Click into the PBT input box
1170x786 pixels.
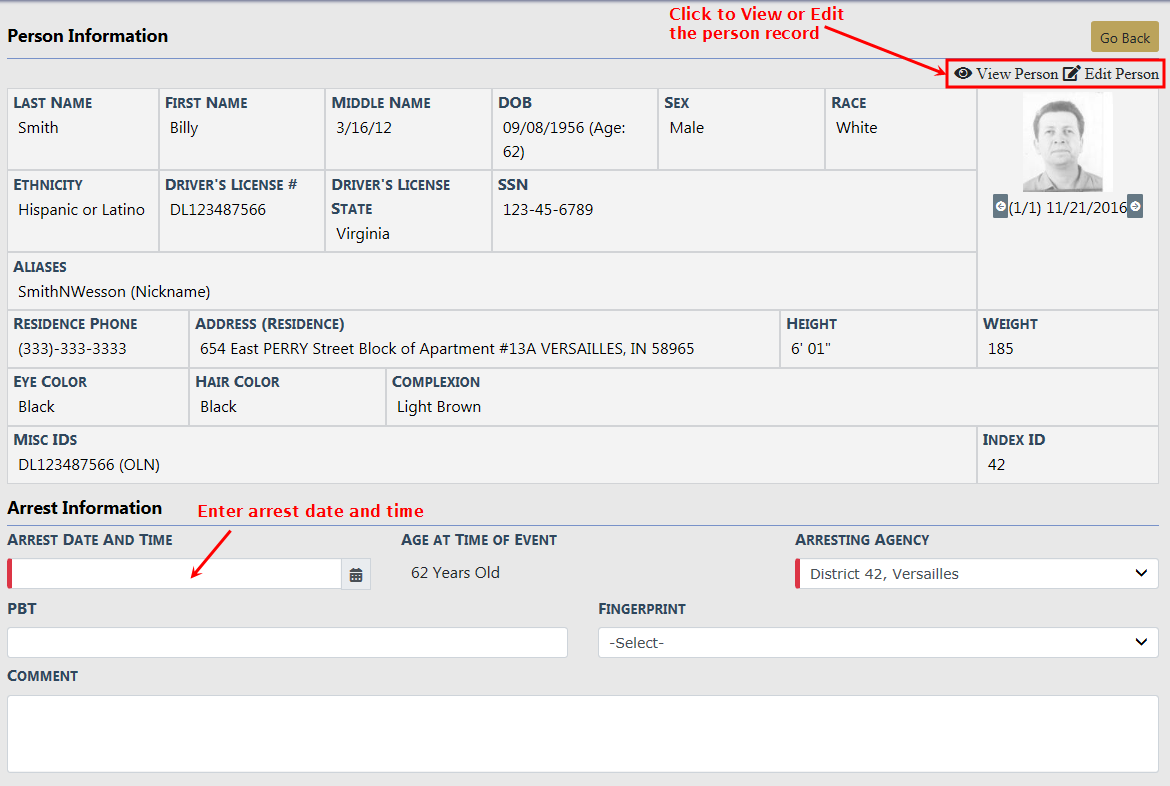click(x=287, y=643)
